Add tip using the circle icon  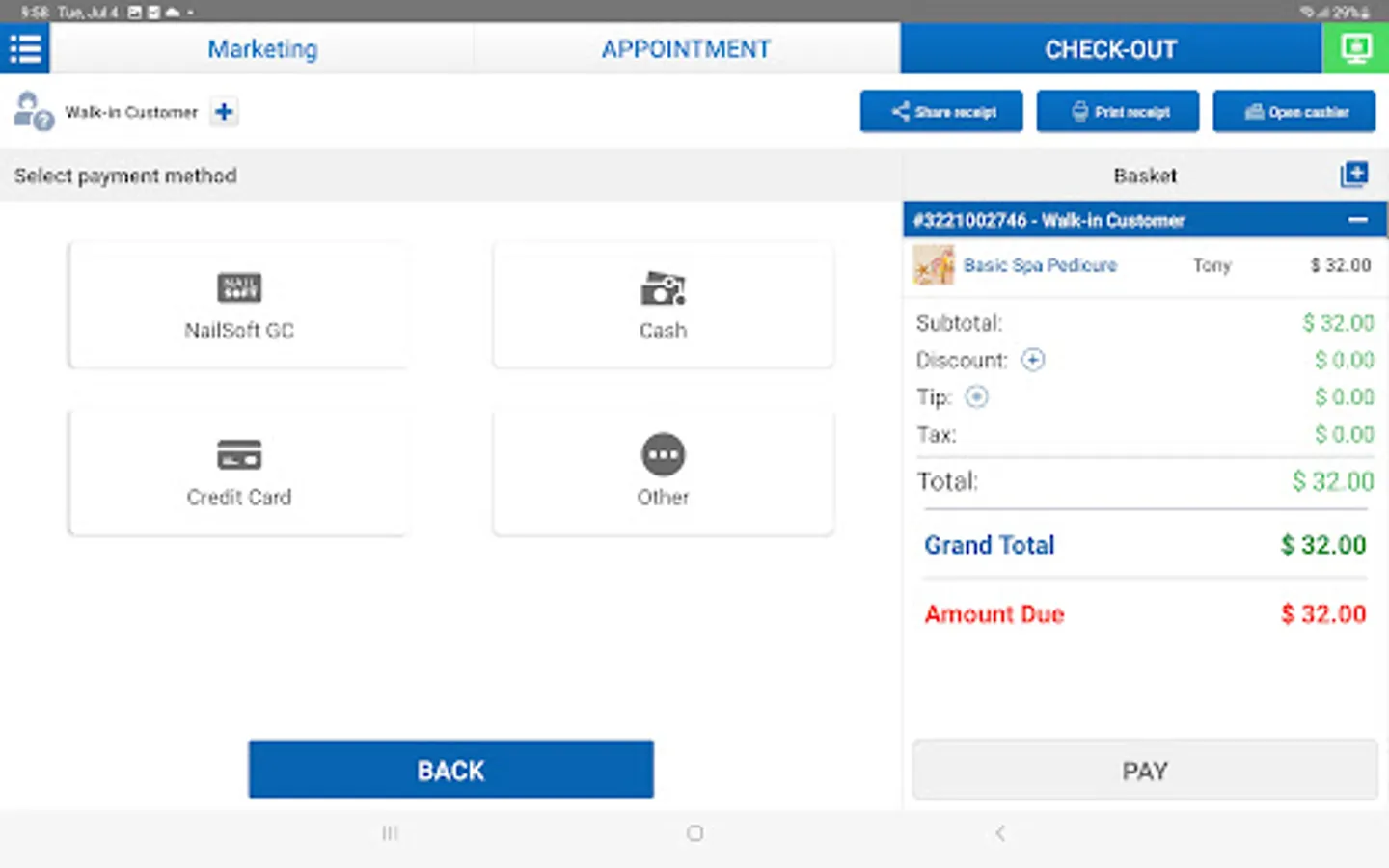tap(976, 396)
